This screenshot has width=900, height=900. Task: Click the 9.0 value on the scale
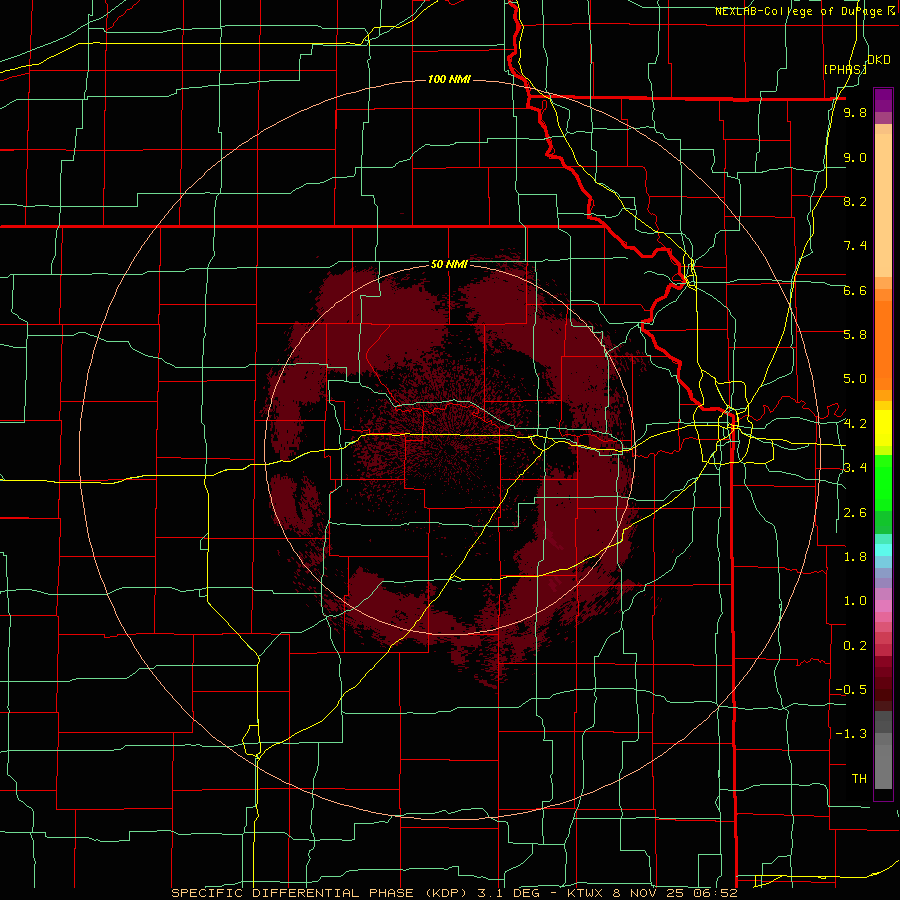[x=855, y=157]
